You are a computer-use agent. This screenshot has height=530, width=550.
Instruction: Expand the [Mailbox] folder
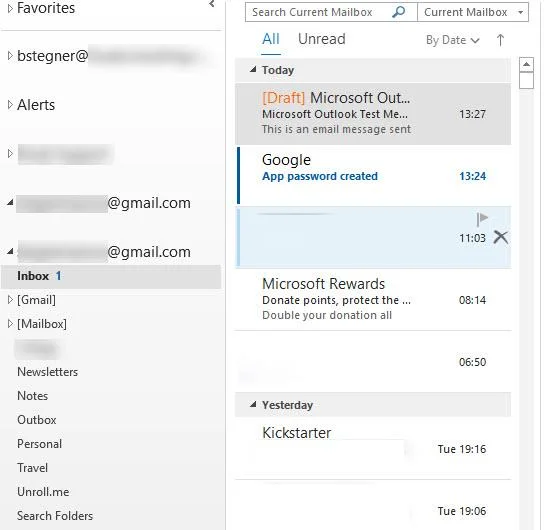point(10,323)
